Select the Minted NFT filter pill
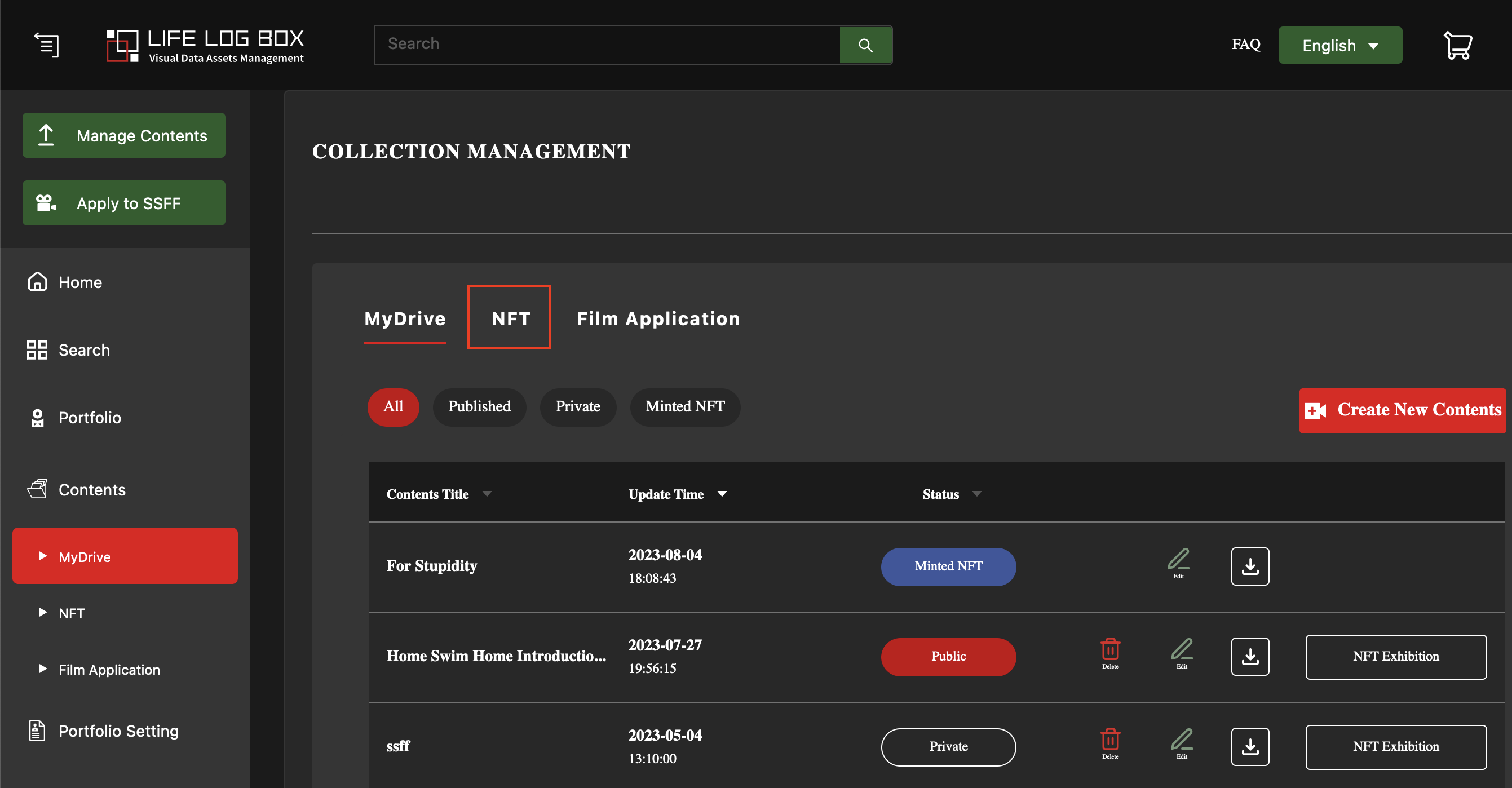The image size is (1512, 788). (685, 406)
